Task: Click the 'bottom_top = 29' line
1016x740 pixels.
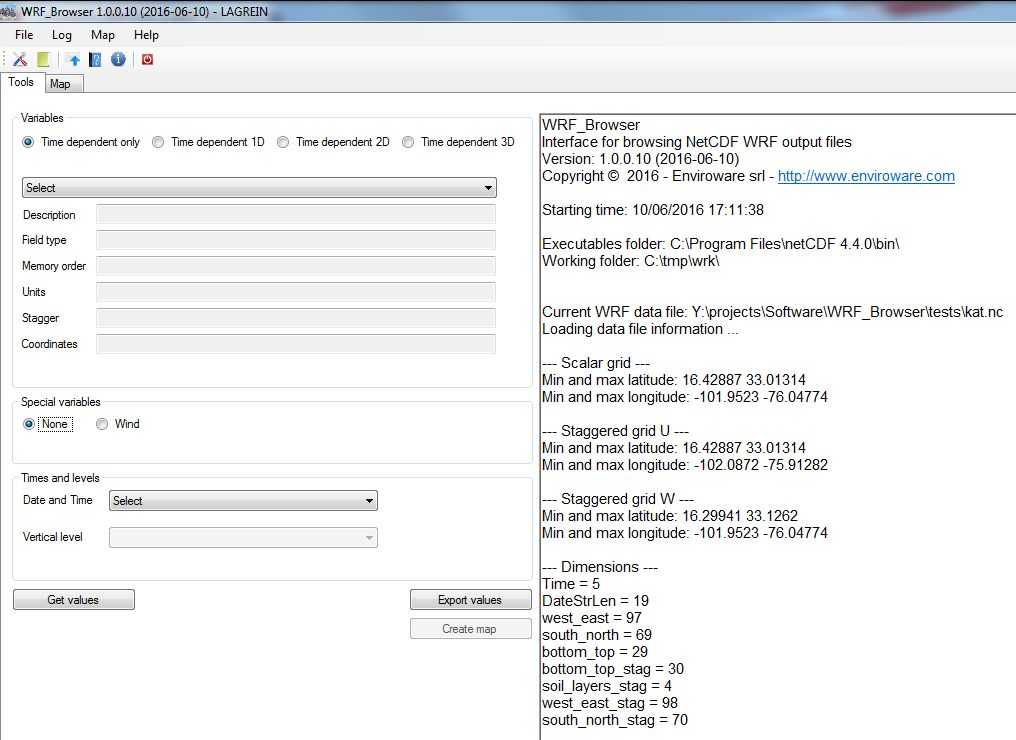Action: [595, 652]
